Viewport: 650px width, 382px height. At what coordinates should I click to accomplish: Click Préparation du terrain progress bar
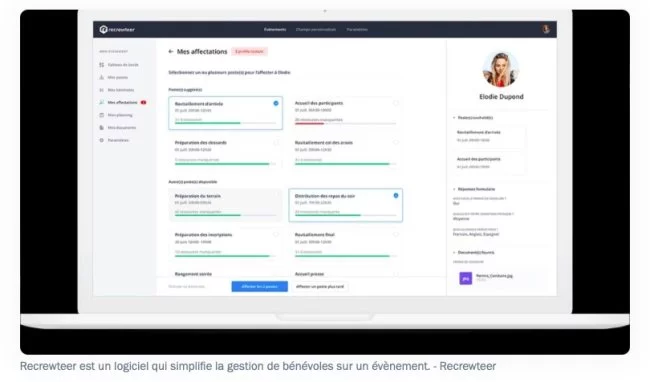tap(225, 215)
